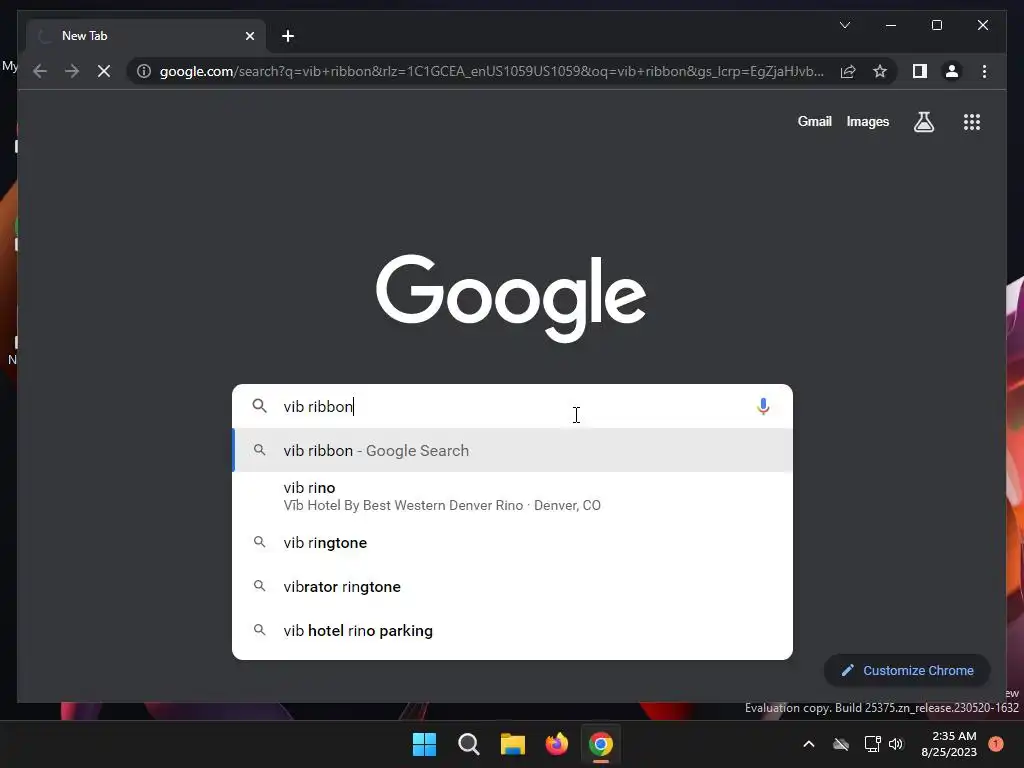Select 'vib ribbon - Google Search' suggestion
This screenshot has width=1024, height=768.
click(x=513, y=451)
